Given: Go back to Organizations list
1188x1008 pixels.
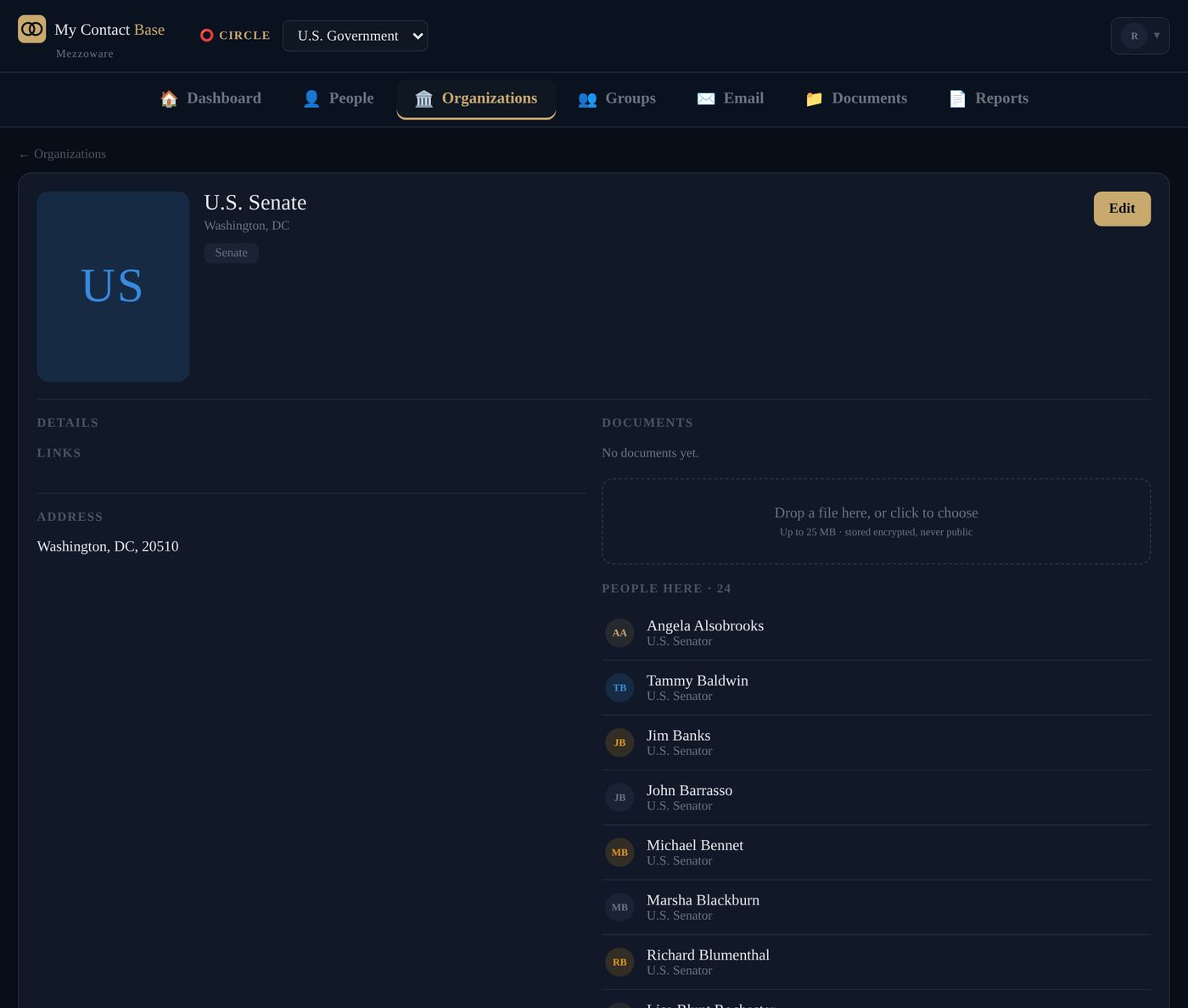Looking at the screenshot, I should coord(63,154).
